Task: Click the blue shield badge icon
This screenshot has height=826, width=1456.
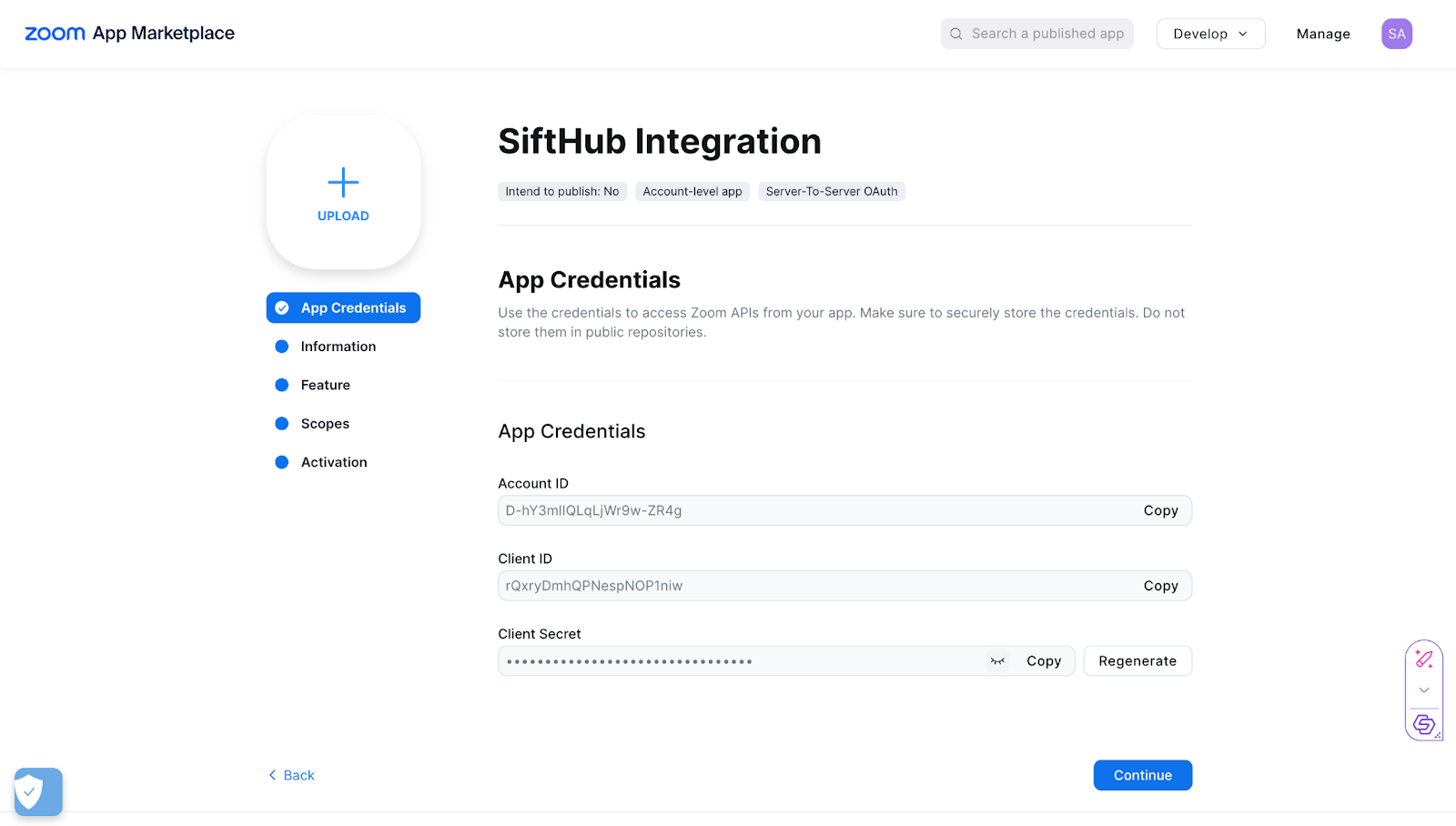Action: click(x=38, y=791)
